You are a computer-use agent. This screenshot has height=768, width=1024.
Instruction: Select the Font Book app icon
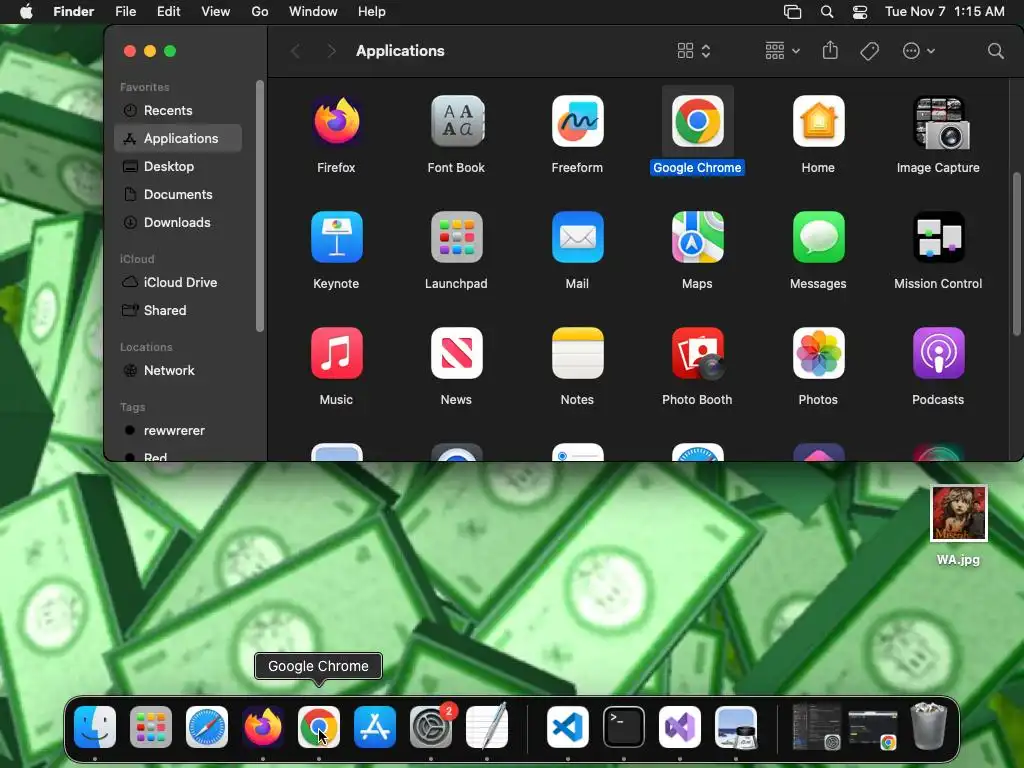coord(456,121)
